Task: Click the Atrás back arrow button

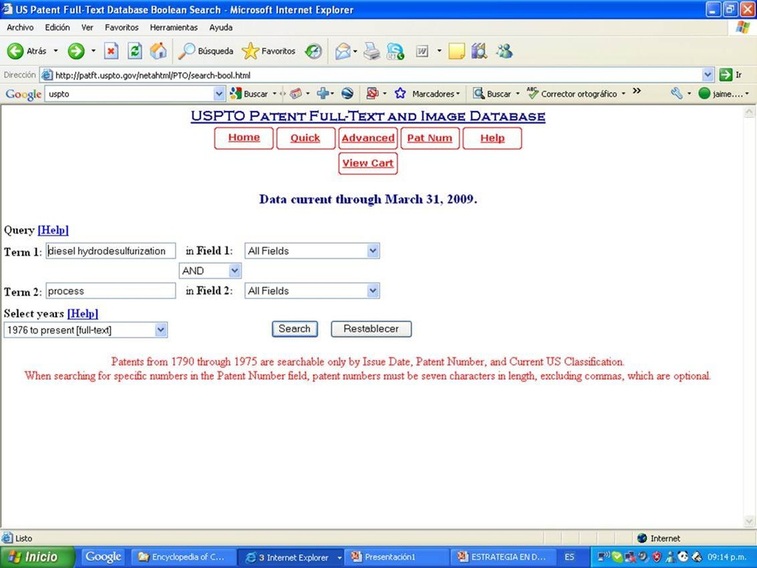Action: point(27,51)
